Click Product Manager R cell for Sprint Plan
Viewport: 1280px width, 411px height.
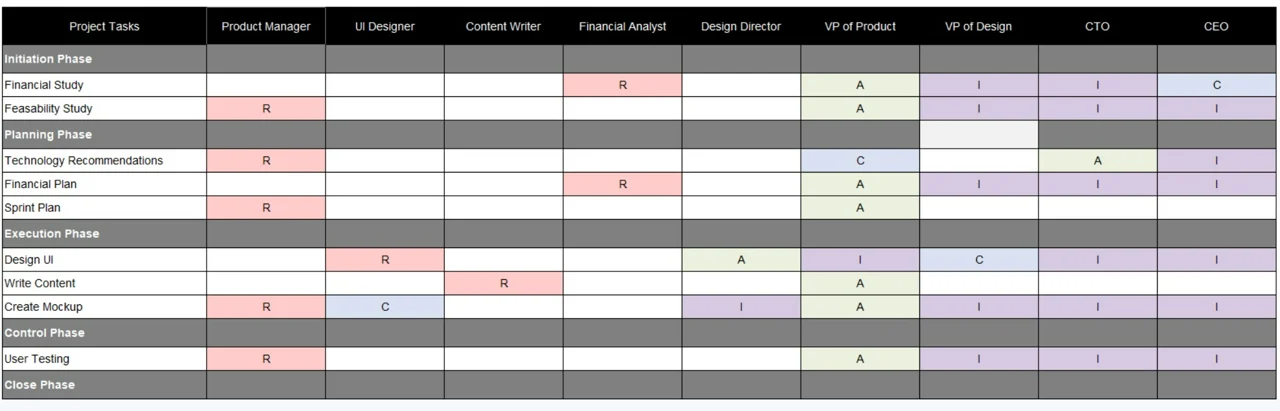pos(266,208)
